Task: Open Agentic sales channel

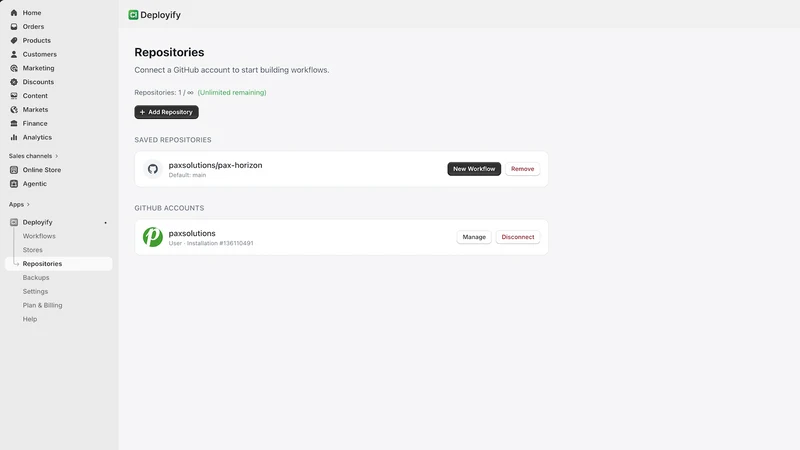Action: pyautogui.click(x=34, y=184)
